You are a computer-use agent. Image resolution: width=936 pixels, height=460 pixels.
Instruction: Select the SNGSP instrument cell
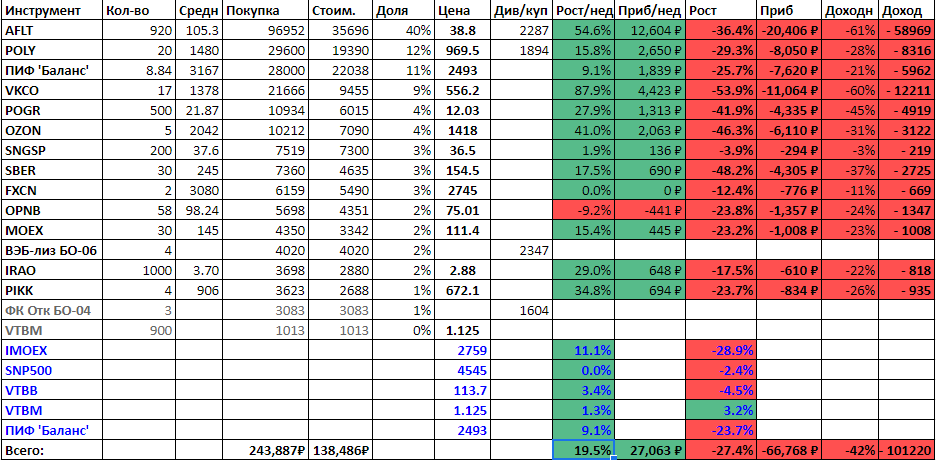(x=51, y=150)
